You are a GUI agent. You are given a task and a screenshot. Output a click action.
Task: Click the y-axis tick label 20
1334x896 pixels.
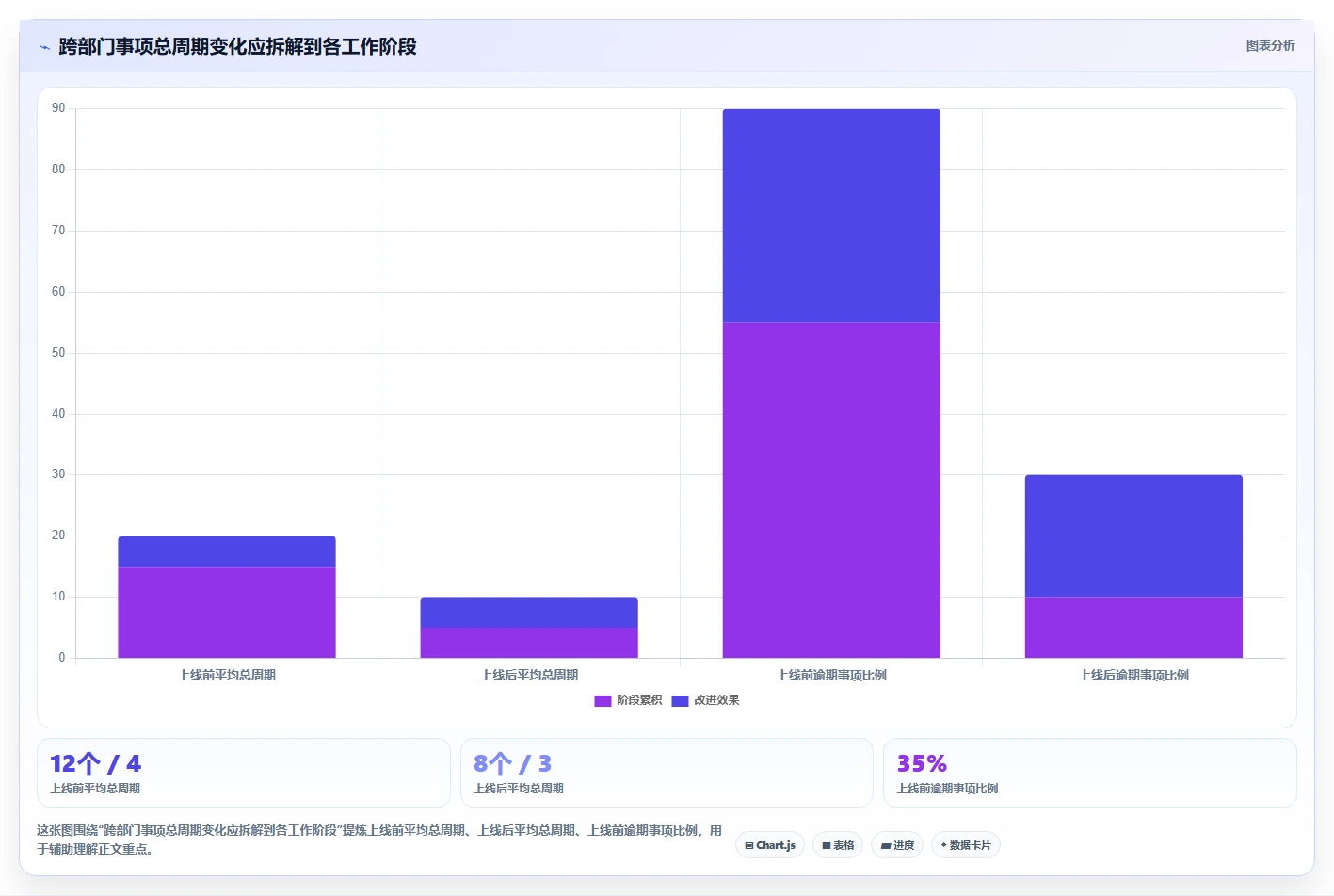pyautogui.click(x=58, y=536)
